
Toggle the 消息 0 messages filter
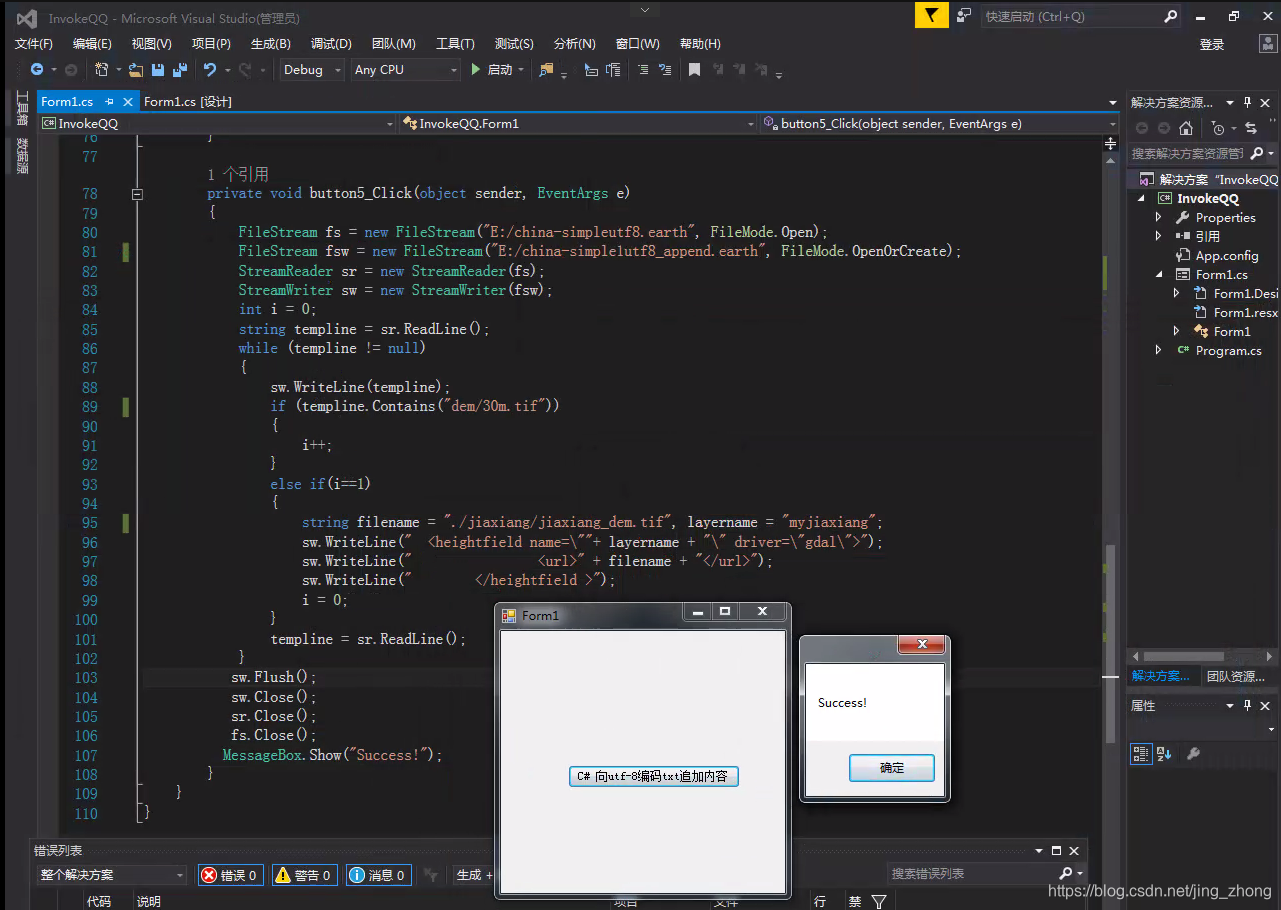[379, 875]
